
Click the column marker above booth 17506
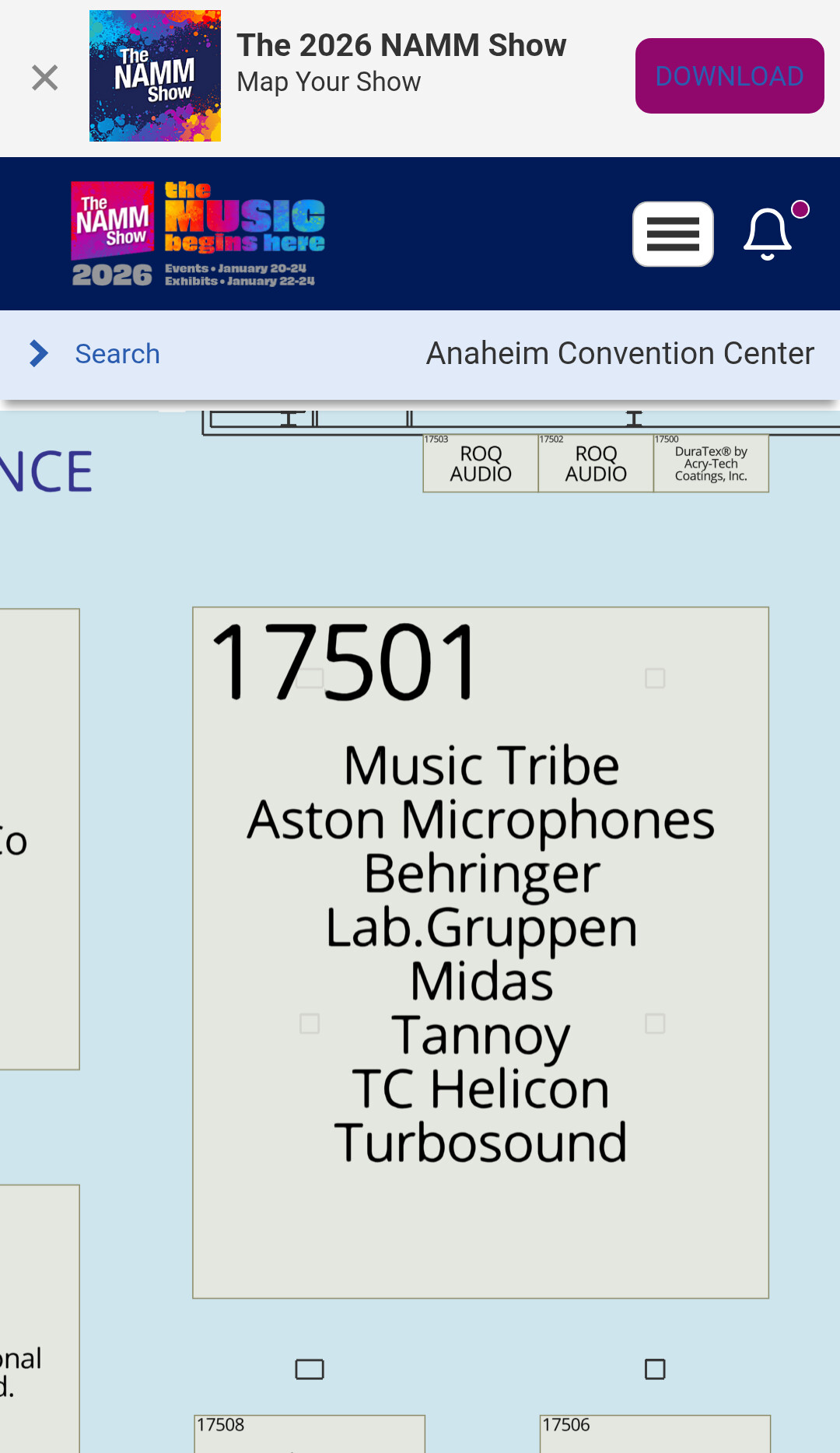click(655, 1369)
